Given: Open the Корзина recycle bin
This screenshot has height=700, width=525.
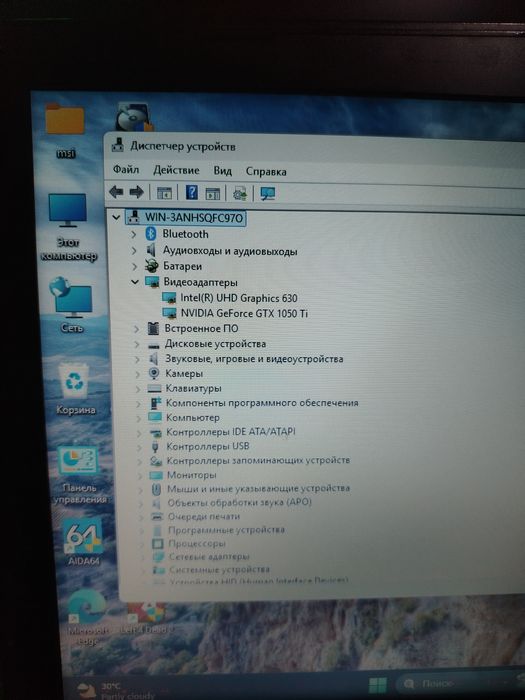Looking at the screenshot, I should pos(75,388).
